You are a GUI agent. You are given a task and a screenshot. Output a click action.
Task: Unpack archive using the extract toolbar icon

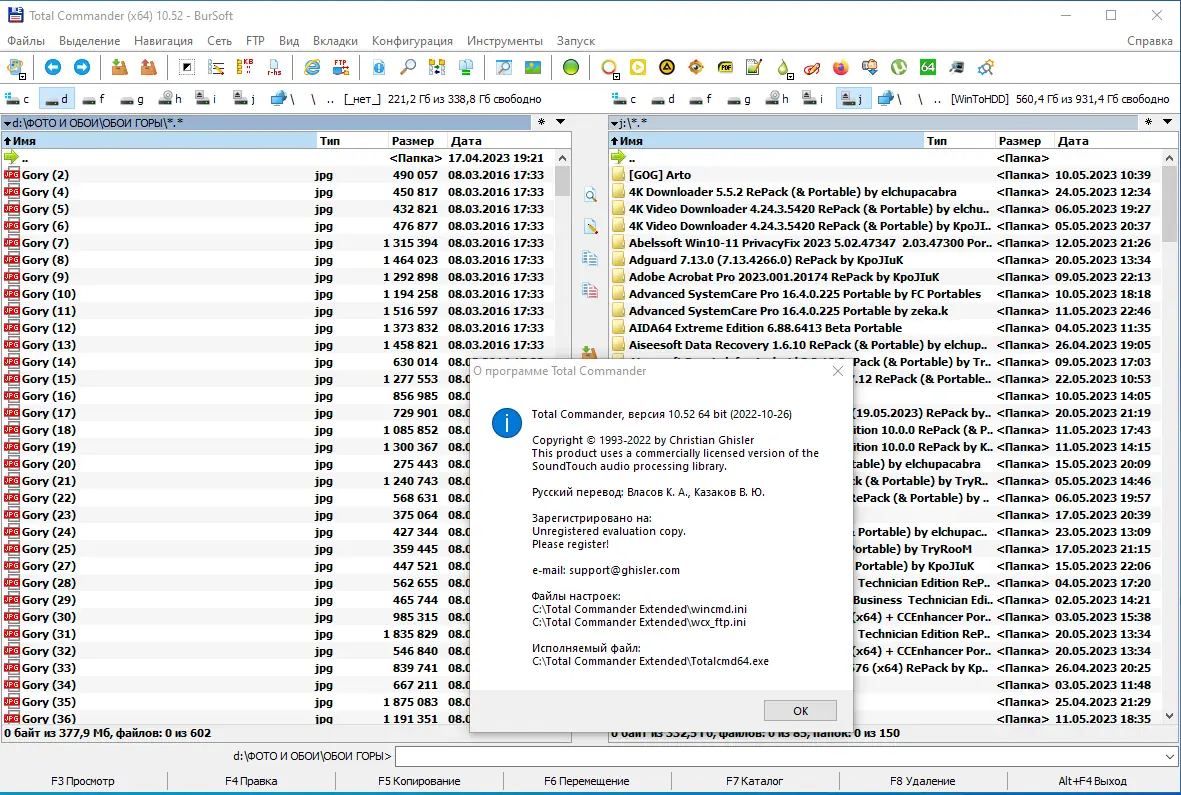pos(149,68)
